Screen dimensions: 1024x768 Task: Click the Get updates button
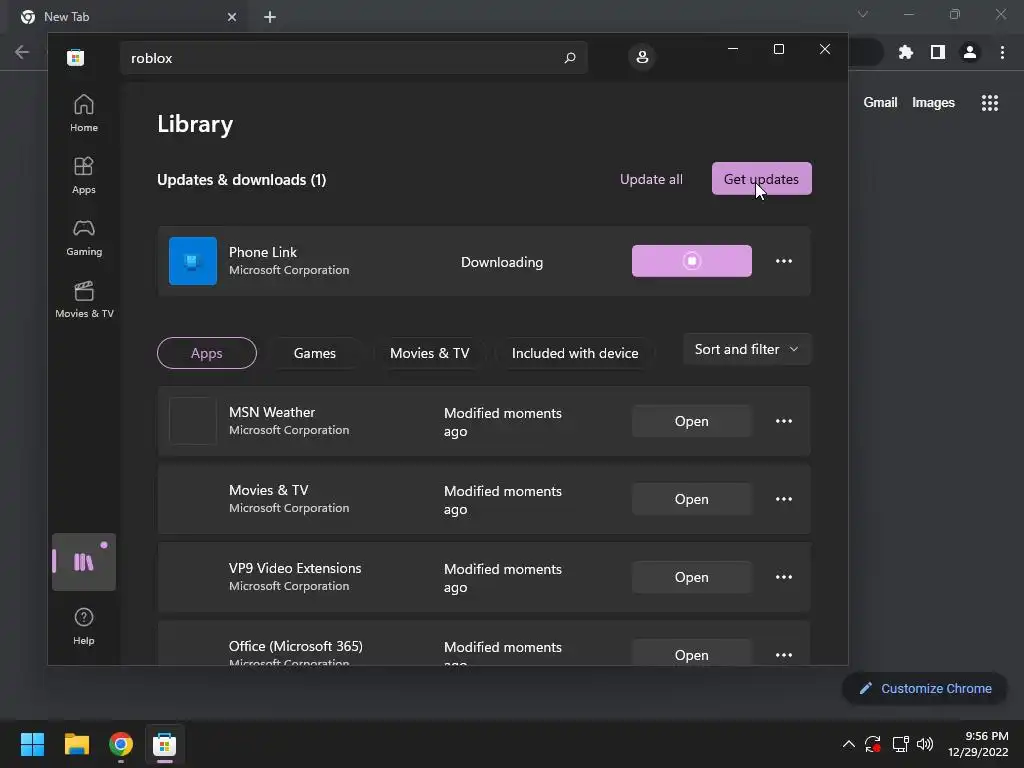coord(761,179)
